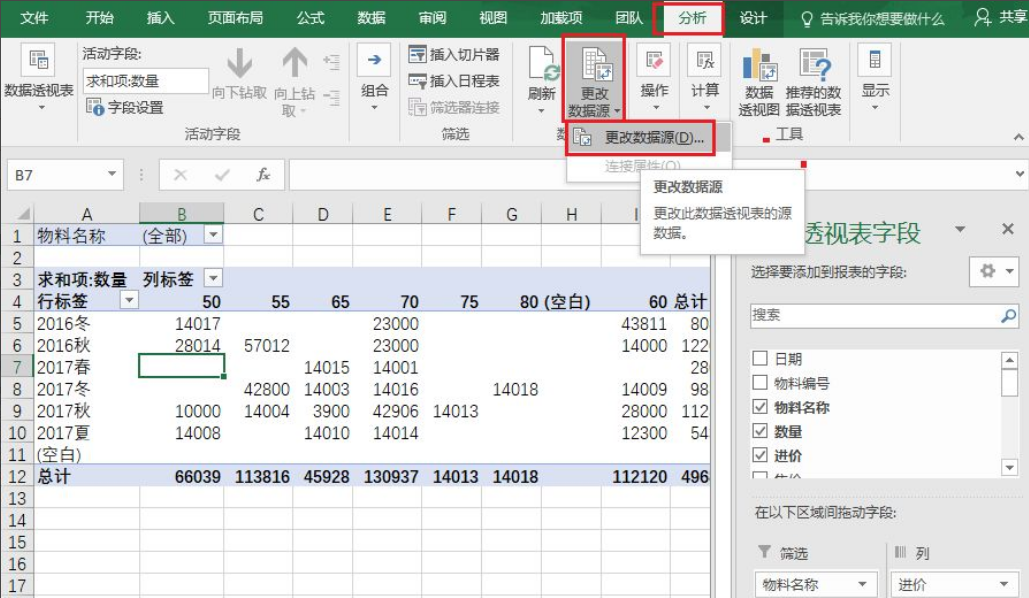
Task: Select 更改数据源(D)... menu item
Action: tap(641, 138)
